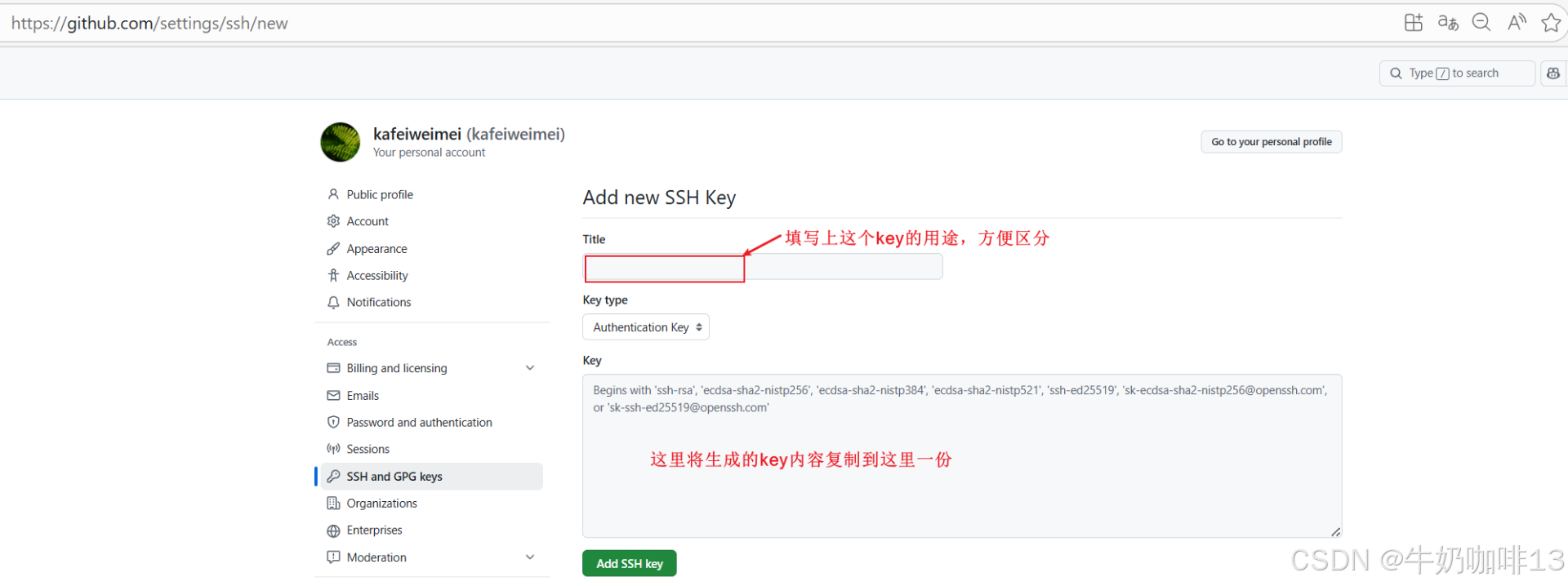Click the kafeiweimei account name

coord(469,134)
